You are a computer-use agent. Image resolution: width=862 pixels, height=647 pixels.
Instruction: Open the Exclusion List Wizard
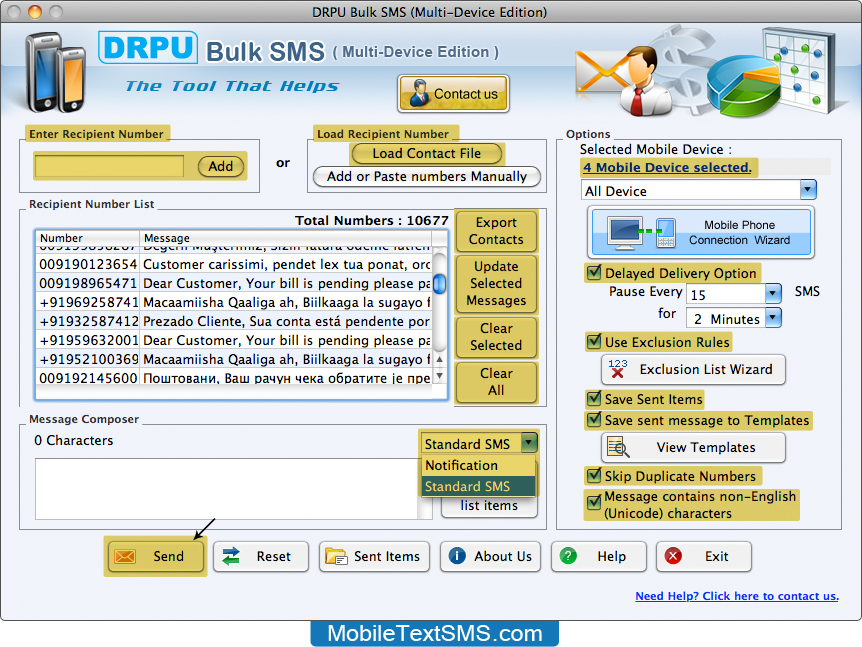point(692,370)
